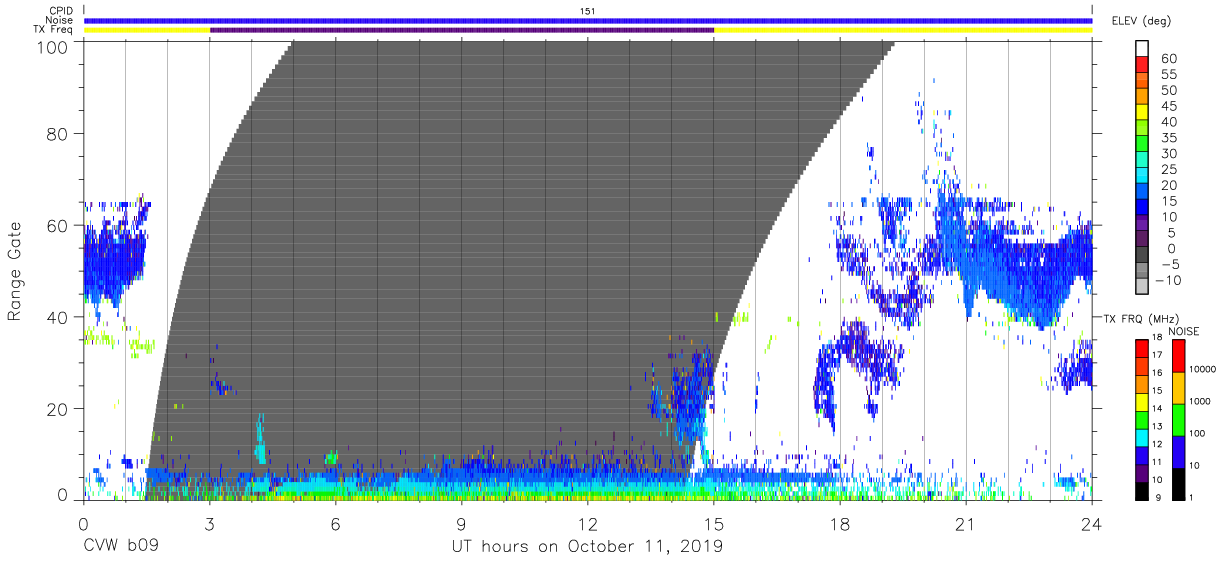Click the 55 label on the ELEV scale

(1167, 75)
